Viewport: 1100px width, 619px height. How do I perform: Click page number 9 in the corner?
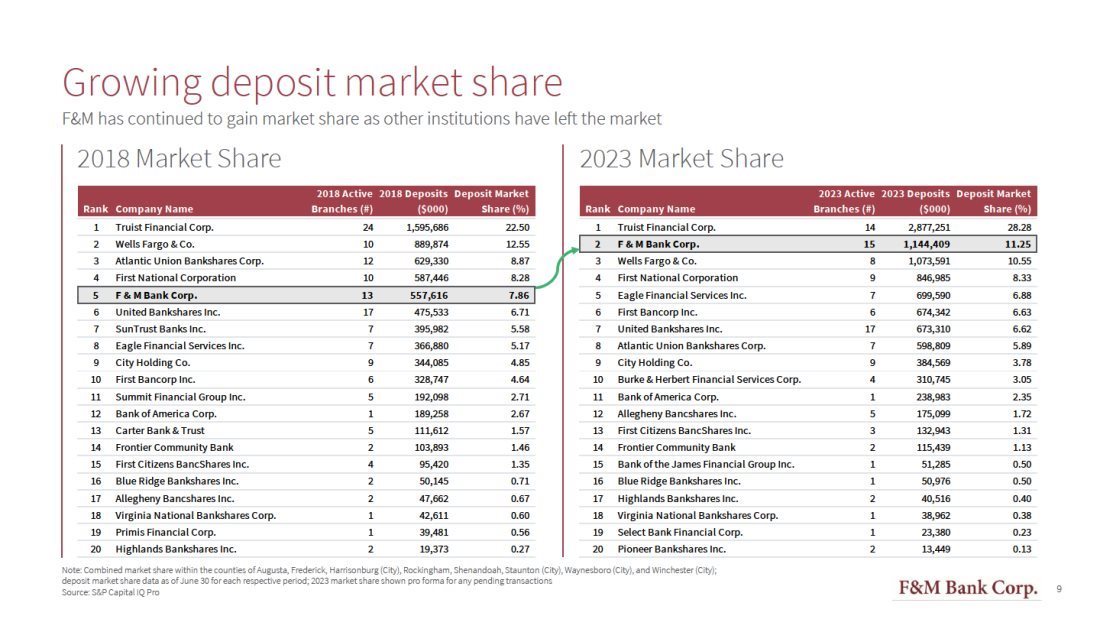pyautogui.click(x=1059, y=590)
